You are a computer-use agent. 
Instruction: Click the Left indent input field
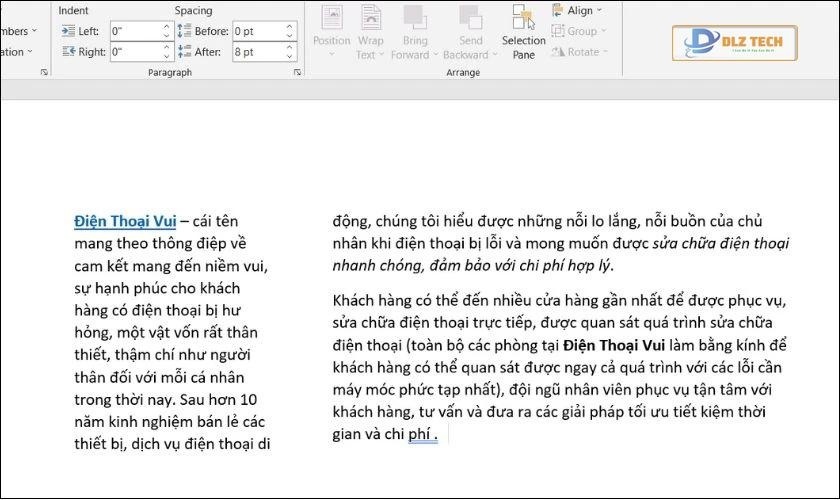click(x=134, y=31)
